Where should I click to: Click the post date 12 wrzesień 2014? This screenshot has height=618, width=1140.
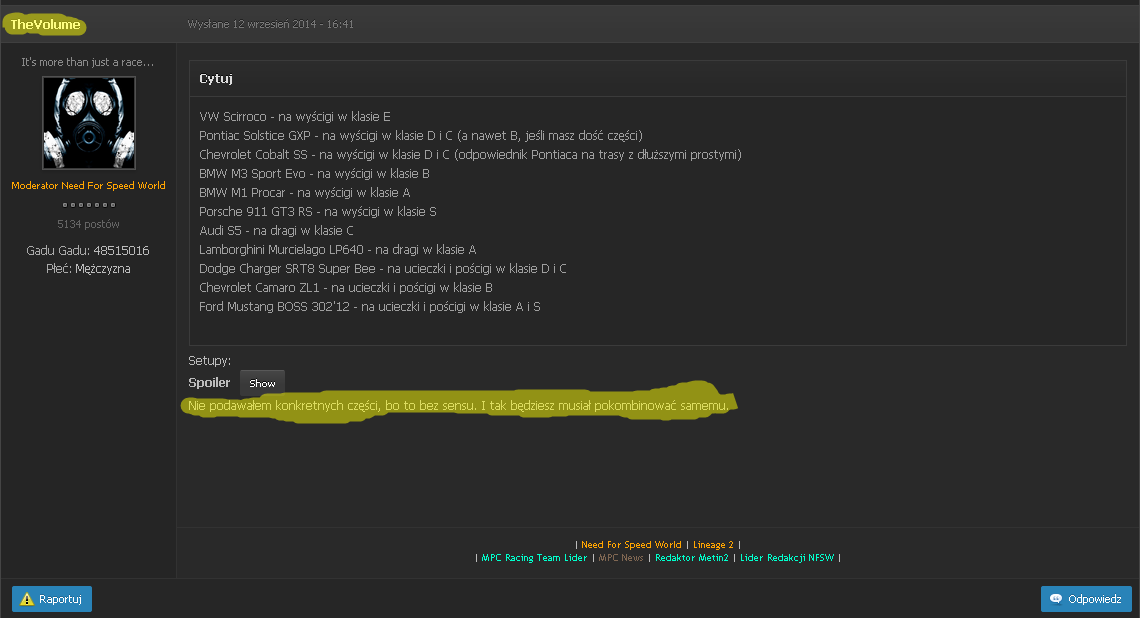point(270,24)
